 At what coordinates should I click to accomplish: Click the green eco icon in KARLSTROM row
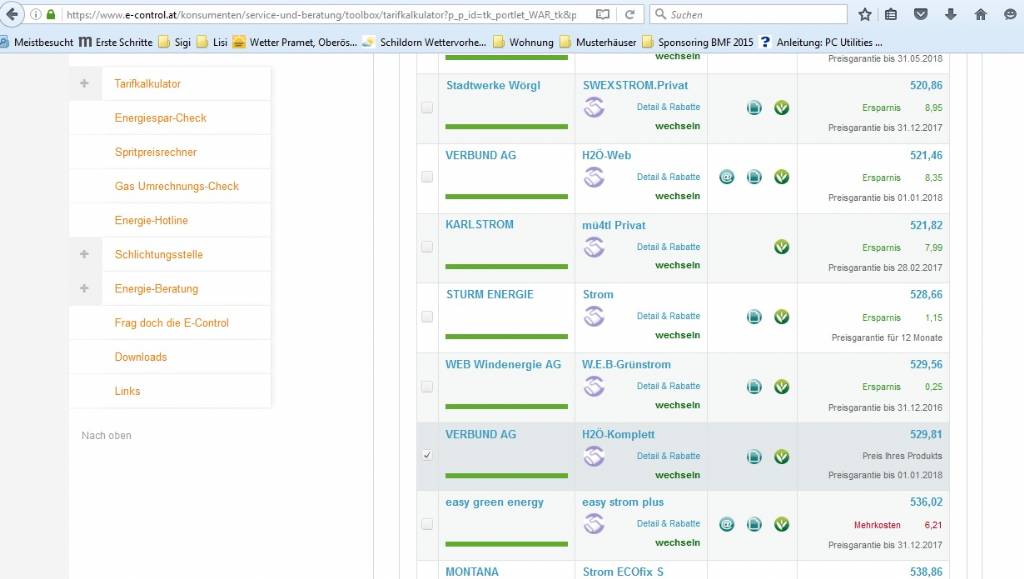782,247
